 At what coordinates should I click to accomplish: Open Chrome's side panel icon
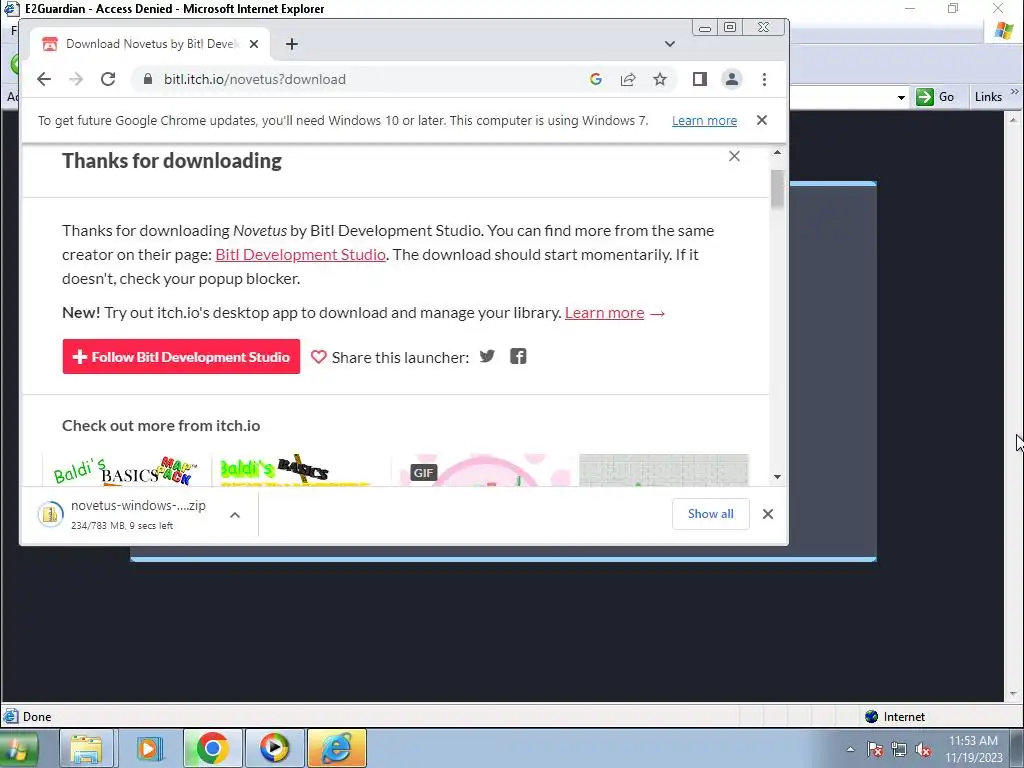tap(699, 80)
